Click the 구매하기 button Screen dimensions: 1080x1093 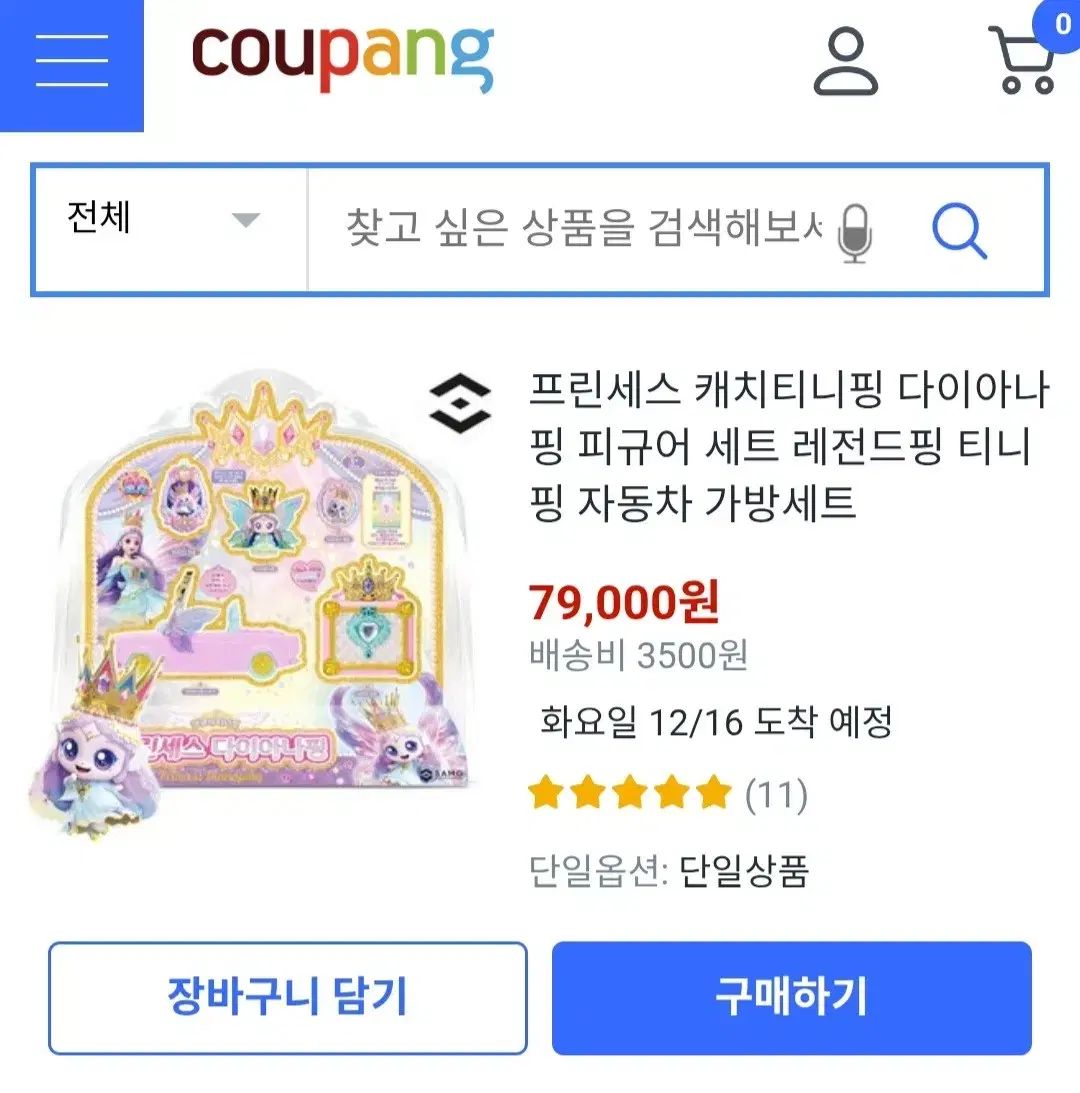pyautogui.click(x=791, y=998)
